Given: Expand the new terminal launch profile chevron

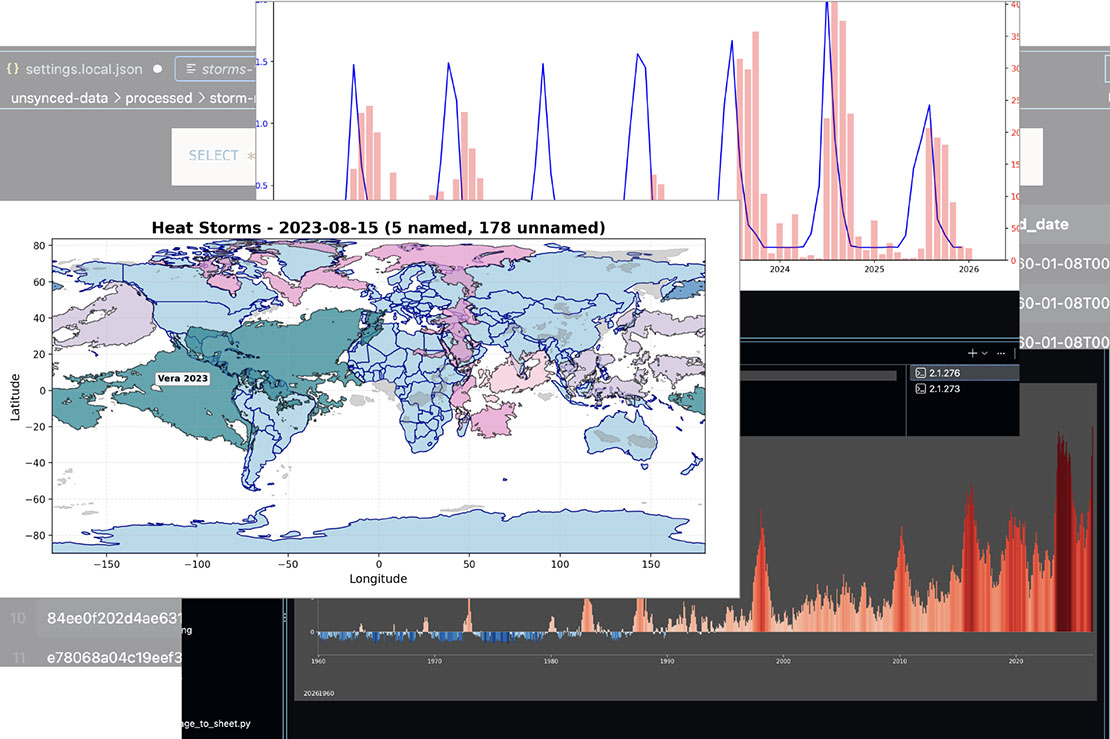Looking at the screenshot, I should click(984, 353).
